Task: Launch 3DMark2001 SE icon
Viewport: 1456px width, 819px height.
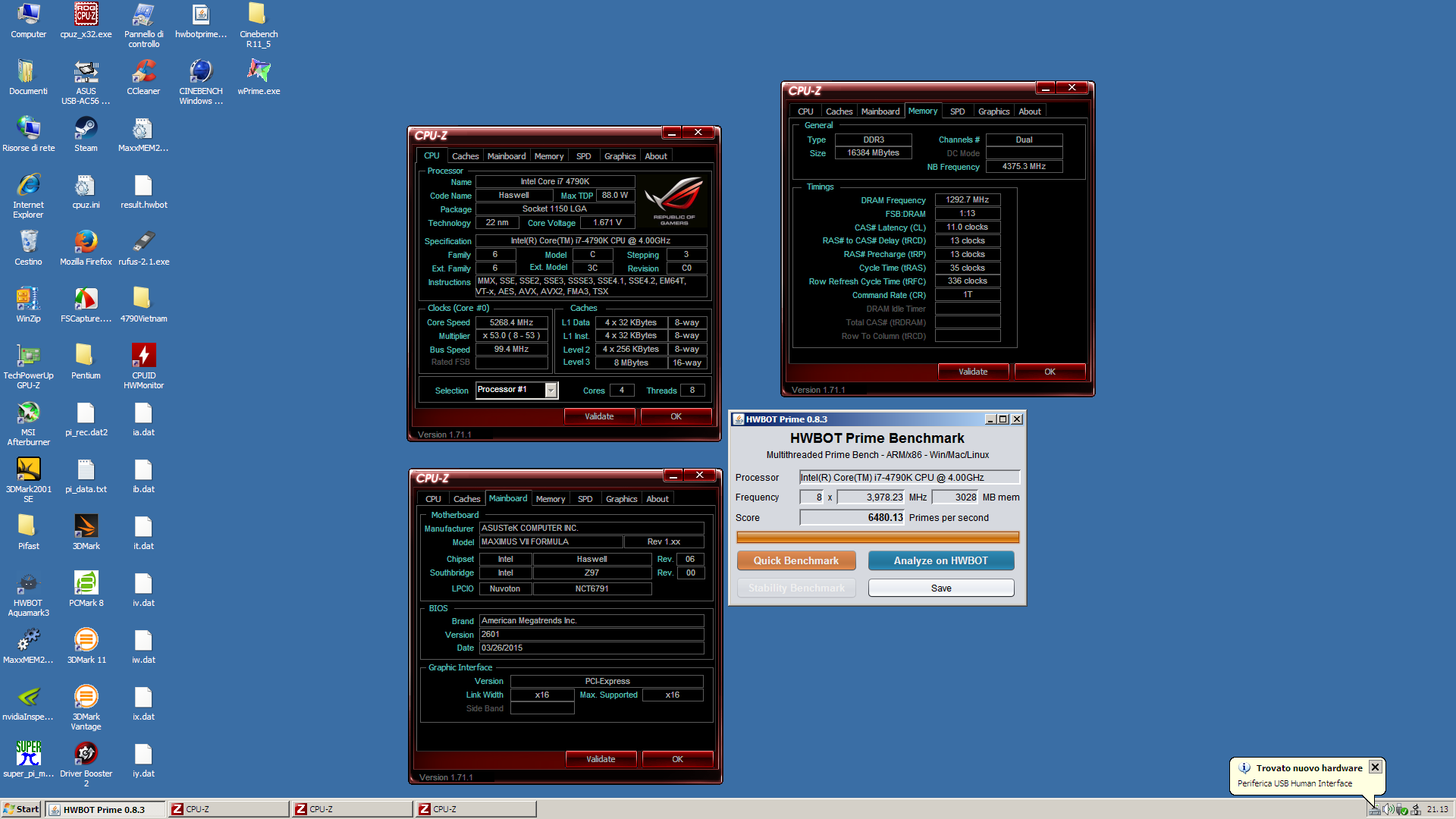Action: pyautogui.click(x=28, y=480)
